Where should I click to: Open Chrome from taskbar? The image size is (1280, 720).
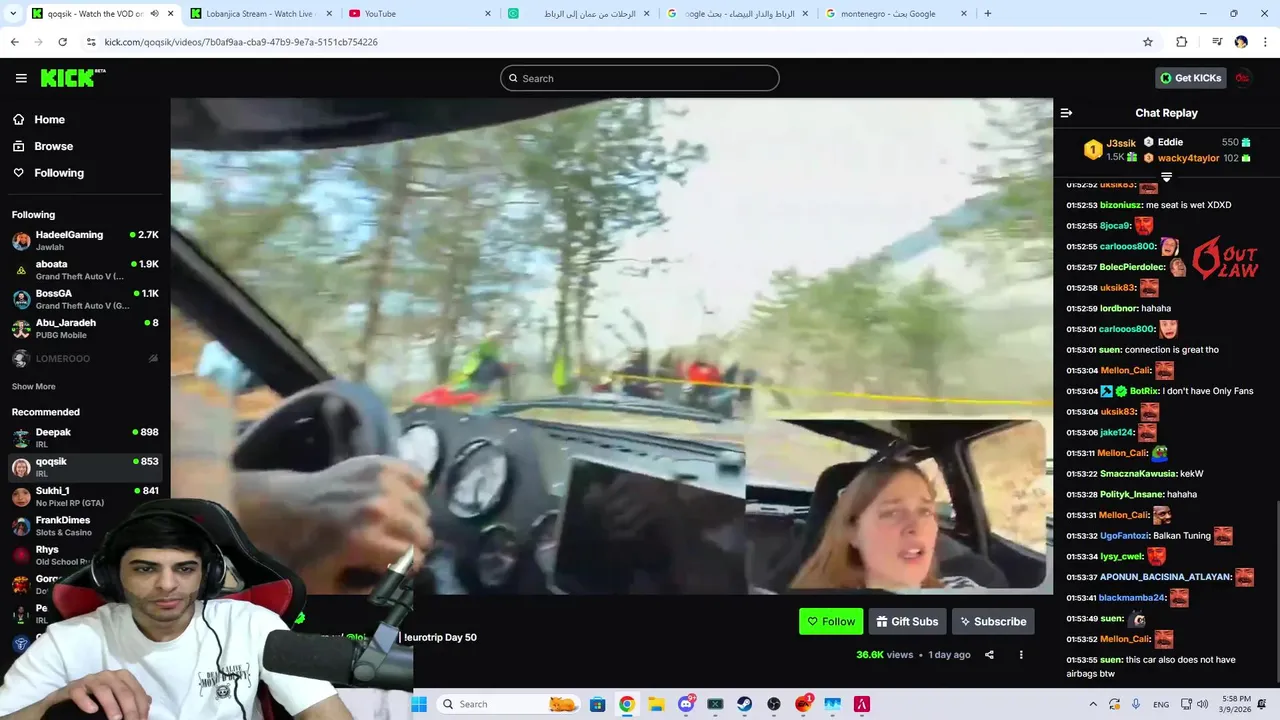[626, 704]
